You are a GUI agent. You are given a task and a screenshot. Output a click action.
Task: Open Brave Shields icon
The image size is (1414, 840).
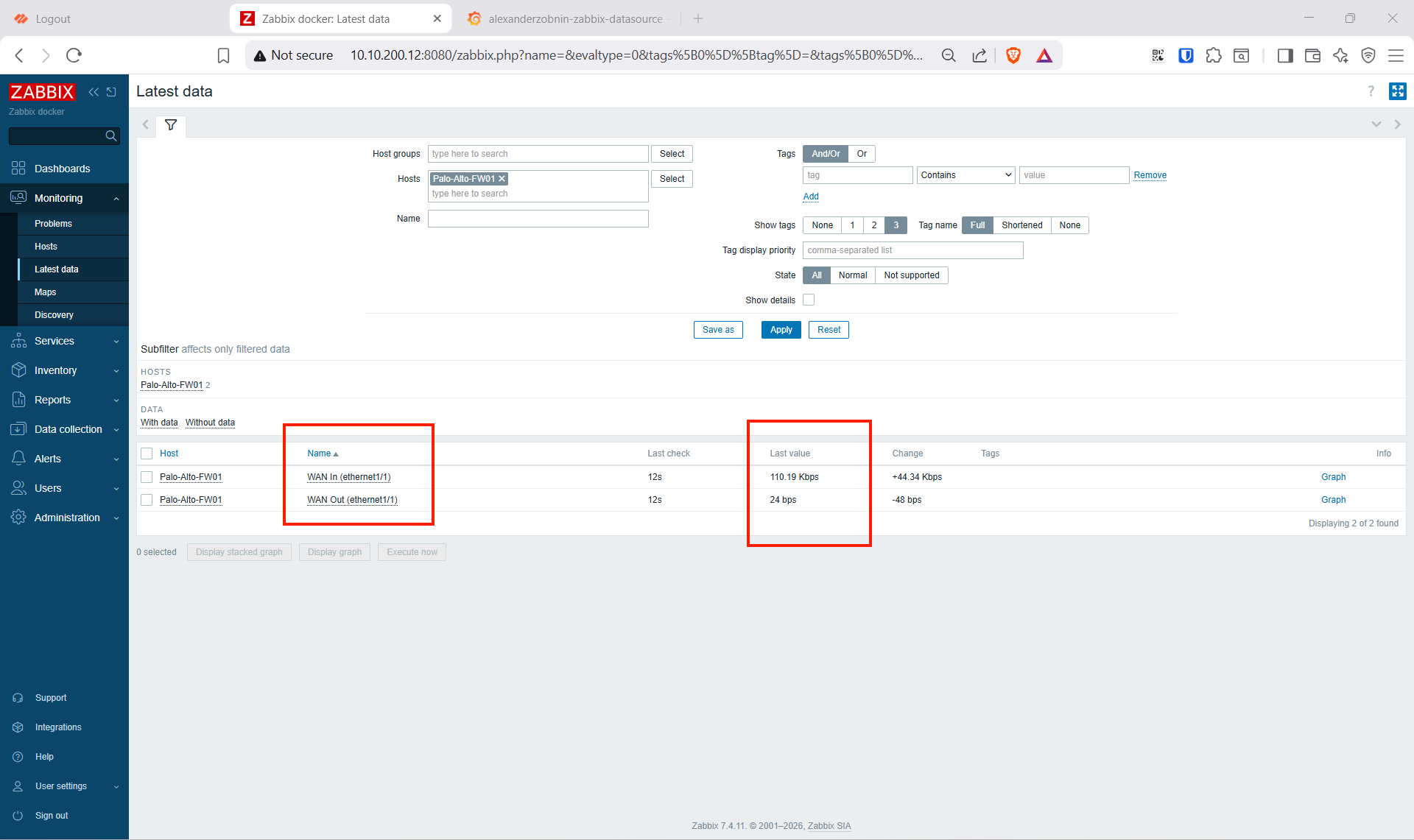tap(1013, 55)
